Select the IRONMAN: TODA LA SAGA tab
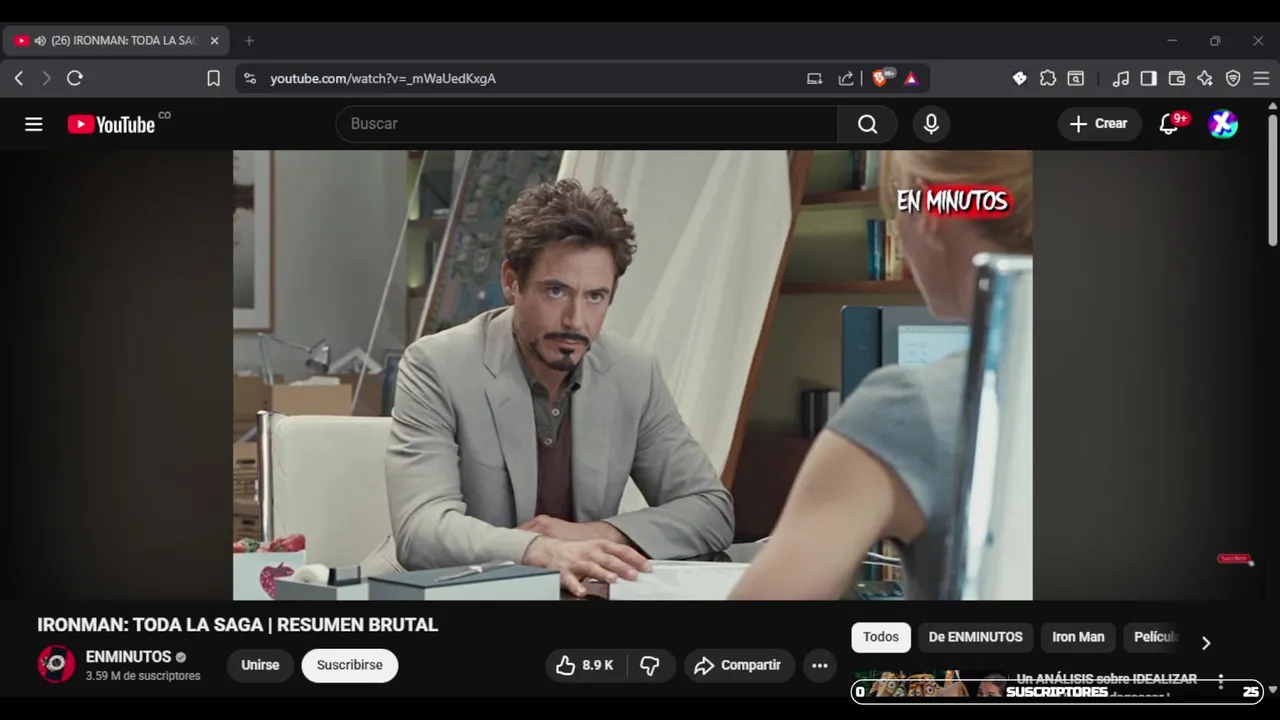Image resolution: width=1280 pixels, height=720 pixels. (x=116, y=41)
